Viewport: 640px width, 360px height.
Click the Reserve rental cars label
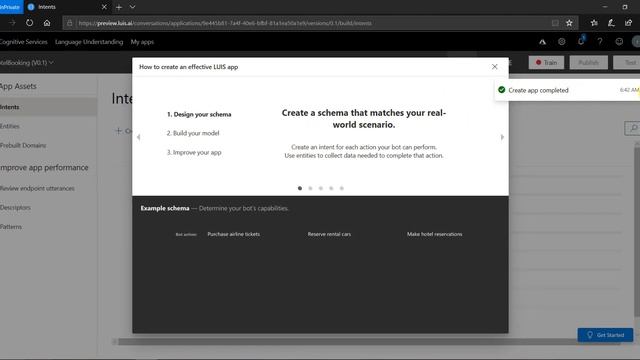tap(329, 234)
